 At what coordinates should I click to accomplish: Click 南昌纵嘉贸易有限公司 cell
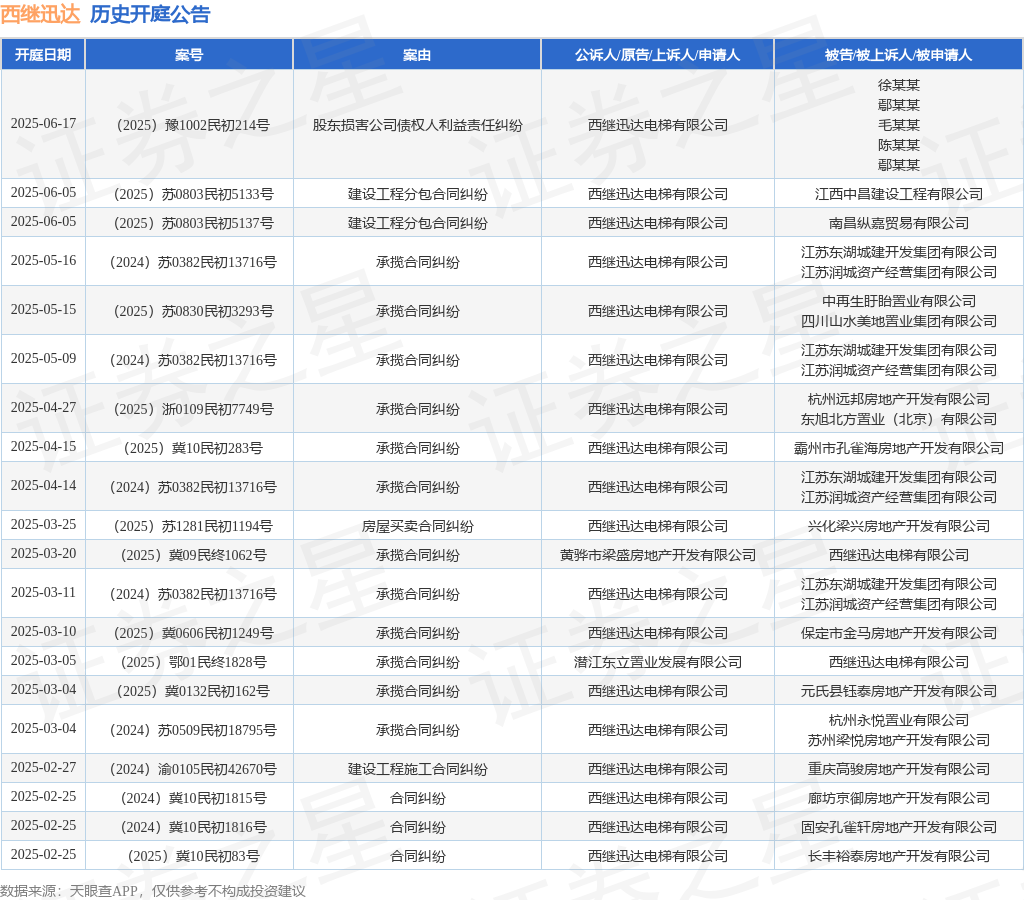point(899,223)
